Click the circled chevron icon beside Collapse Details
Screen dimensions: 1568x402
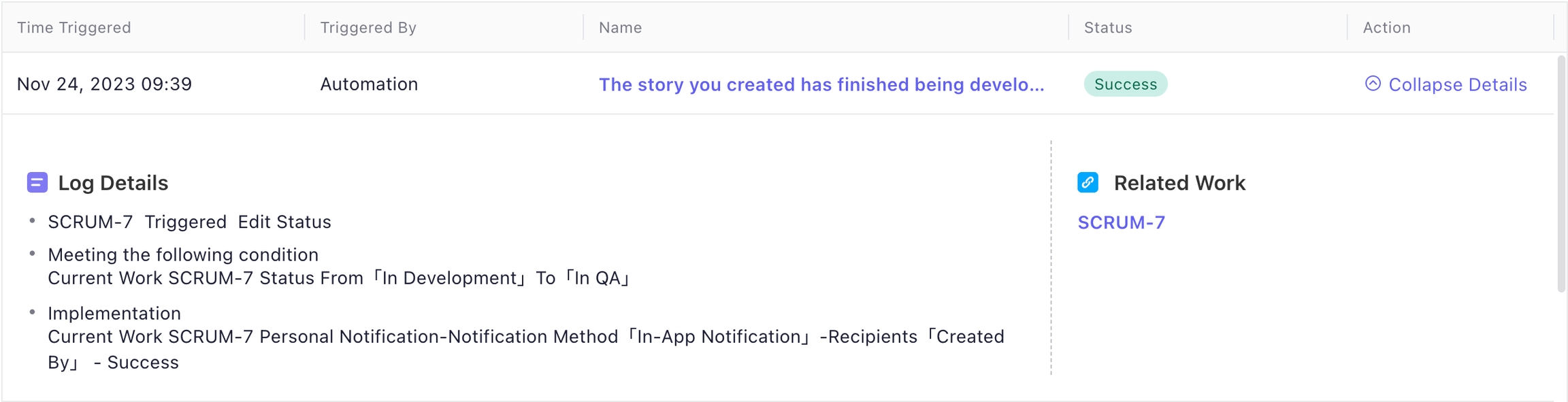click(x=1373, y=84)
